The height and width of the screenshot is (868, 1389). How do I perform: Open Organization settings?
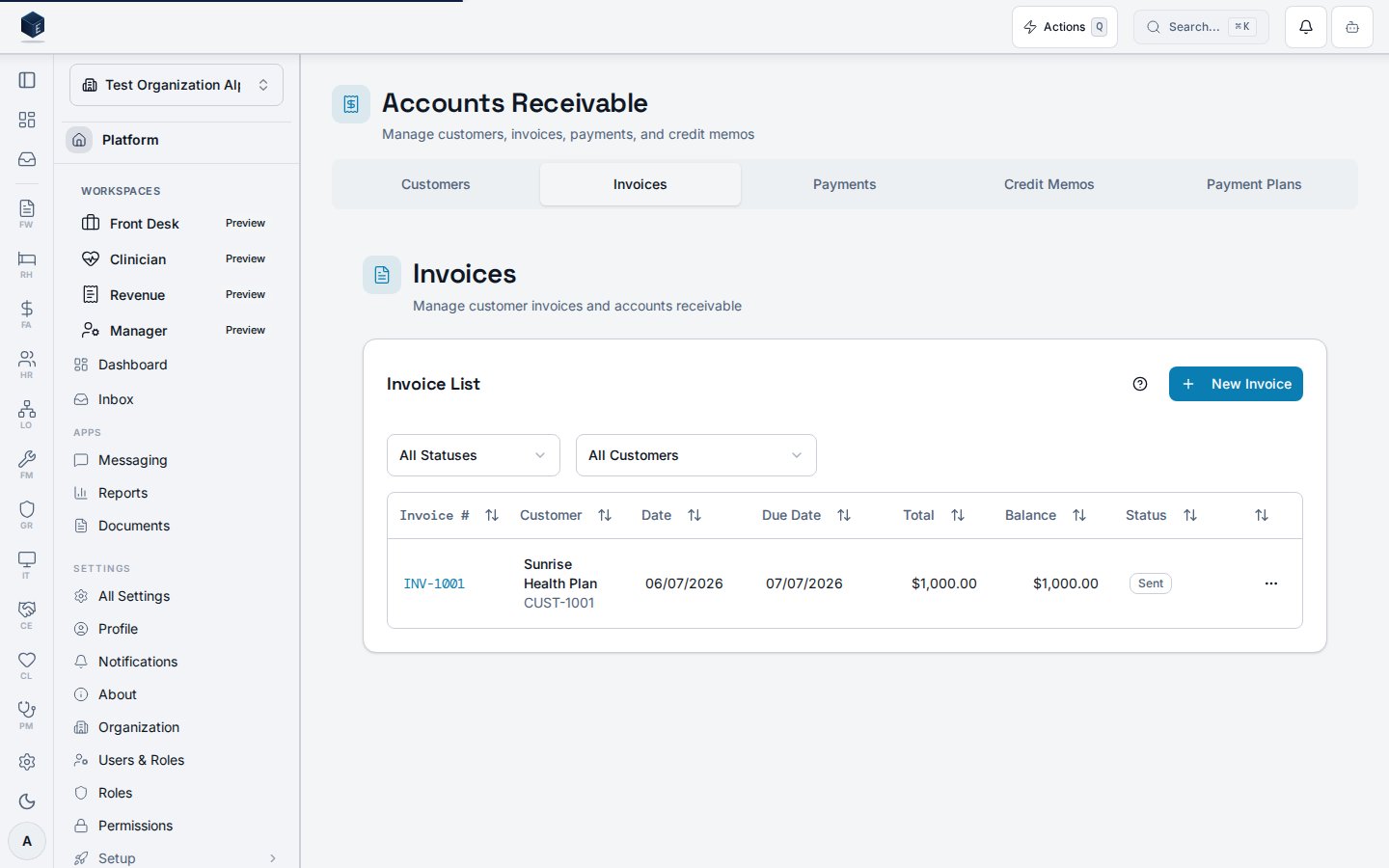(177, 727)
